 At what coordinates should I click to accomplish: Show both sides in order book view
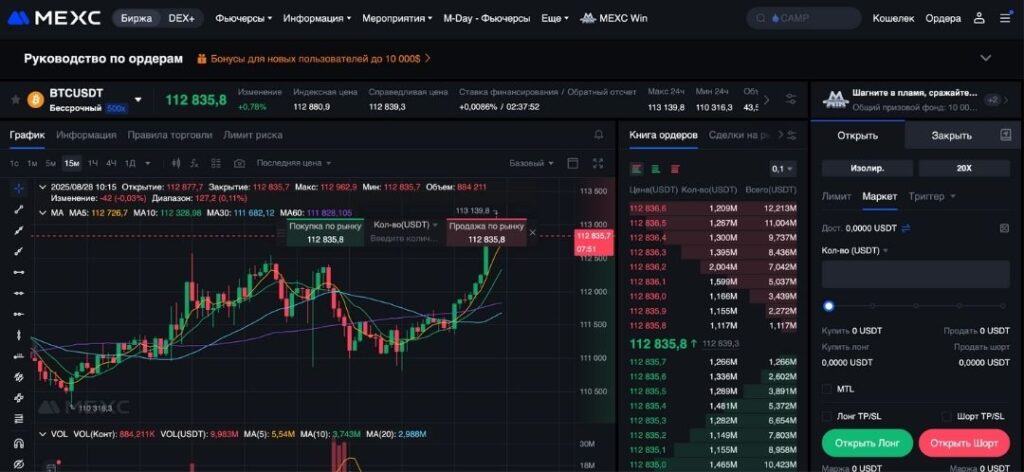point(637,168)
